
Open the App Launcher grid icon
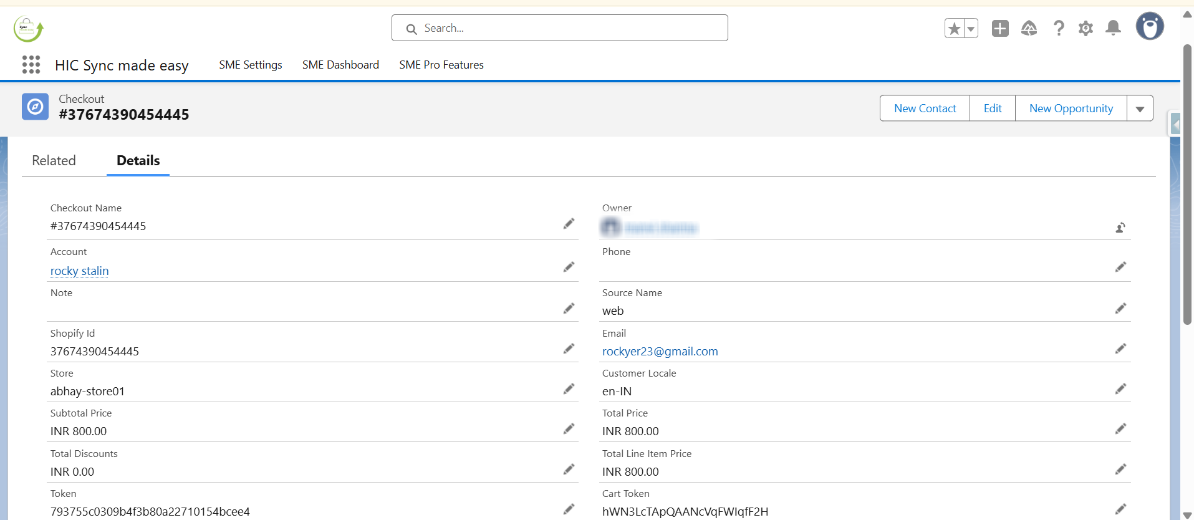pos(31,65)
